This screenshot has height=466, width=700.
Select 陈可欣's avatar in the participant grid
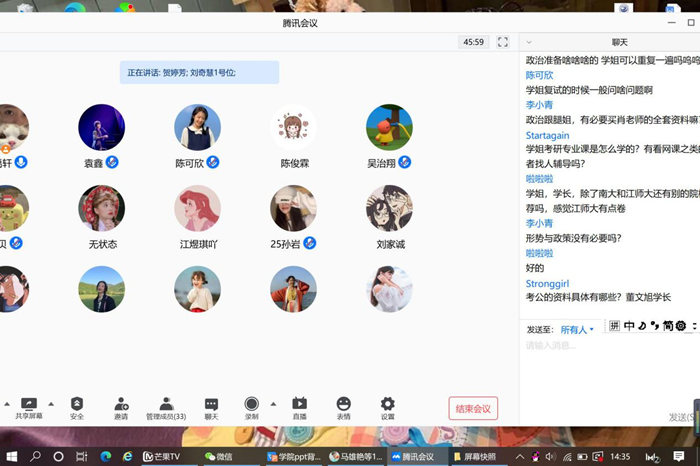coord(197,127)
